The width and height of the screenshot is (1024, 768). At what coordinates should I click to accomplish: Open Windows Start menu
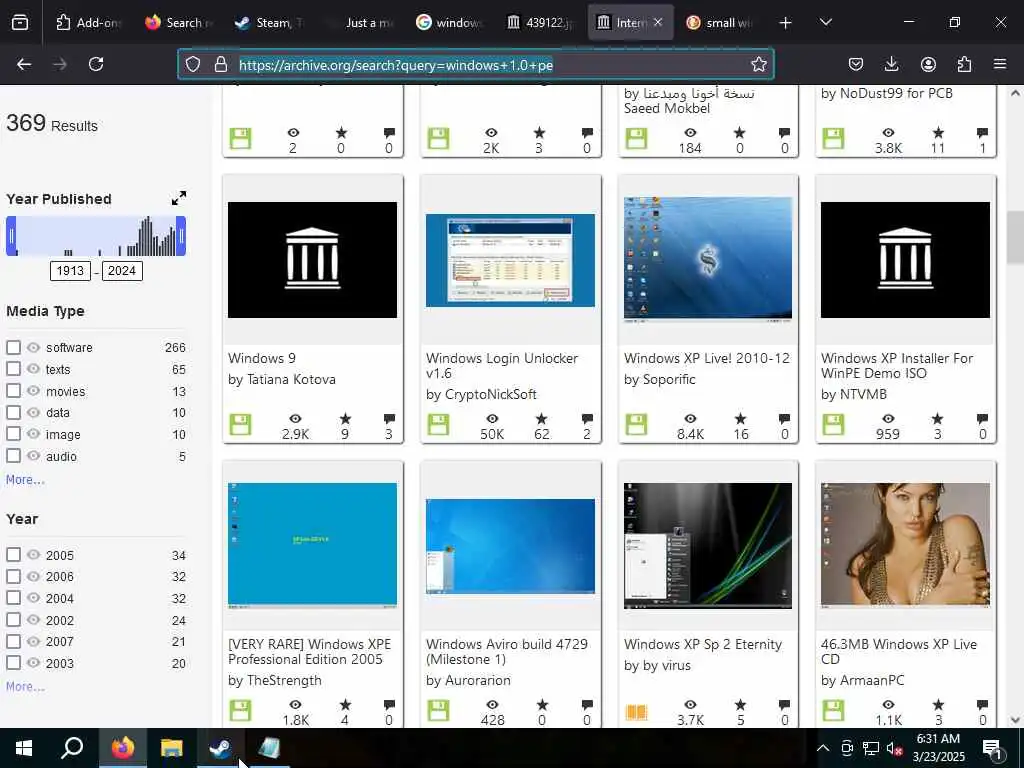[x=24, y=748]
